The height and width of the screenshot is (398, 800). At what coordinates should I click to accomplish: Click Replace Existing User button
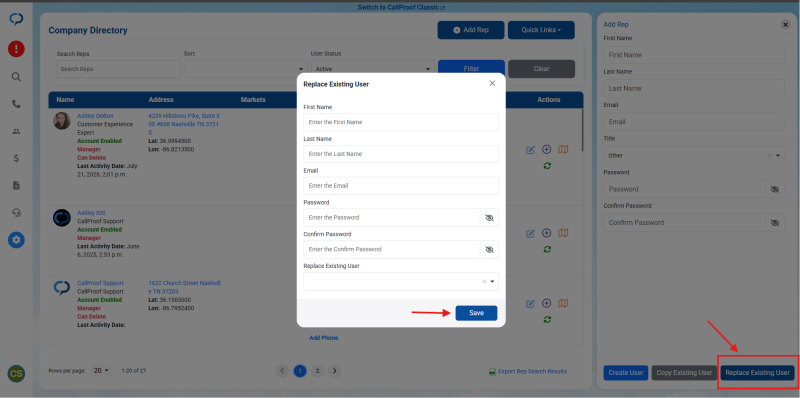pyautogui.click(x=757, y=373)
